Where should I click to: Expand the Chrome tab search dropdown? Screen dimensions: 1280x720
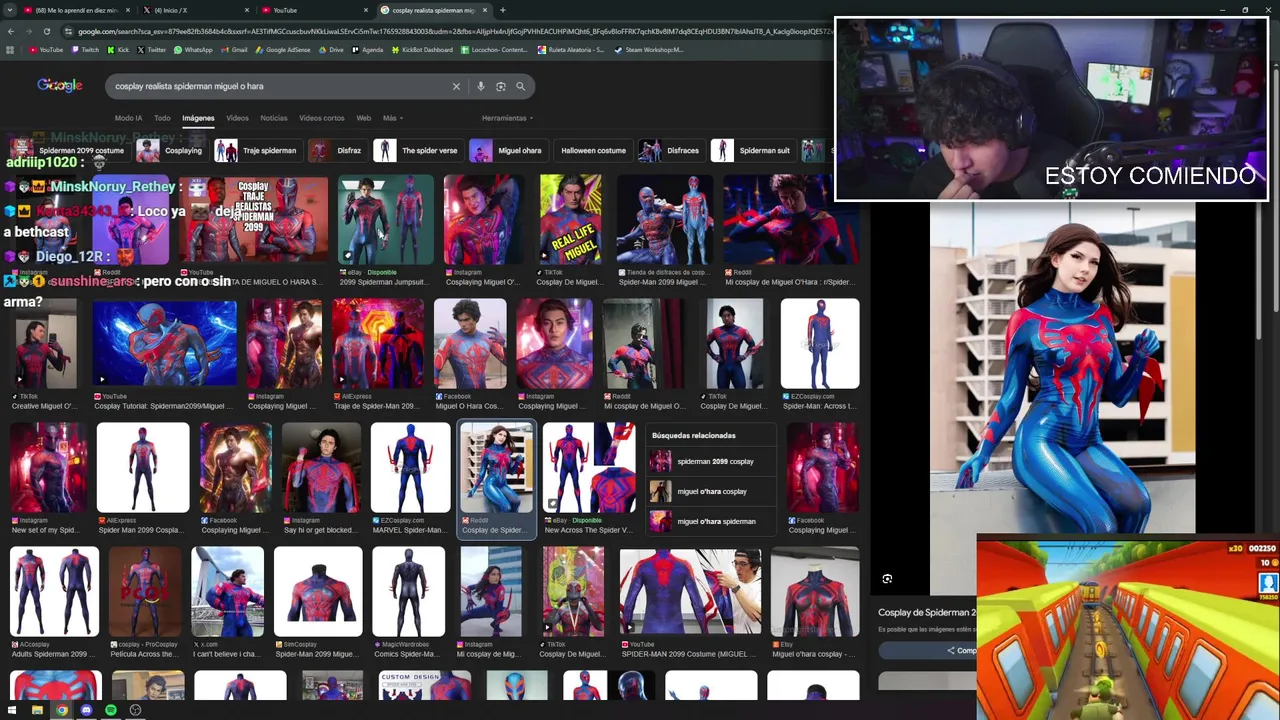(x=10, y=10)
